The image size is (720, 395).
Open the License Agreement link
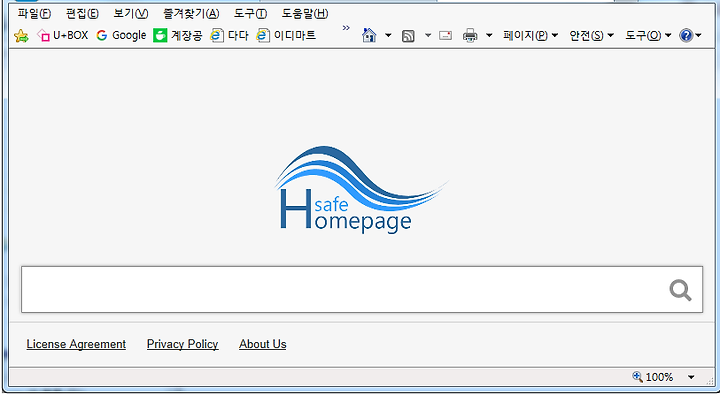coord(76,344)
